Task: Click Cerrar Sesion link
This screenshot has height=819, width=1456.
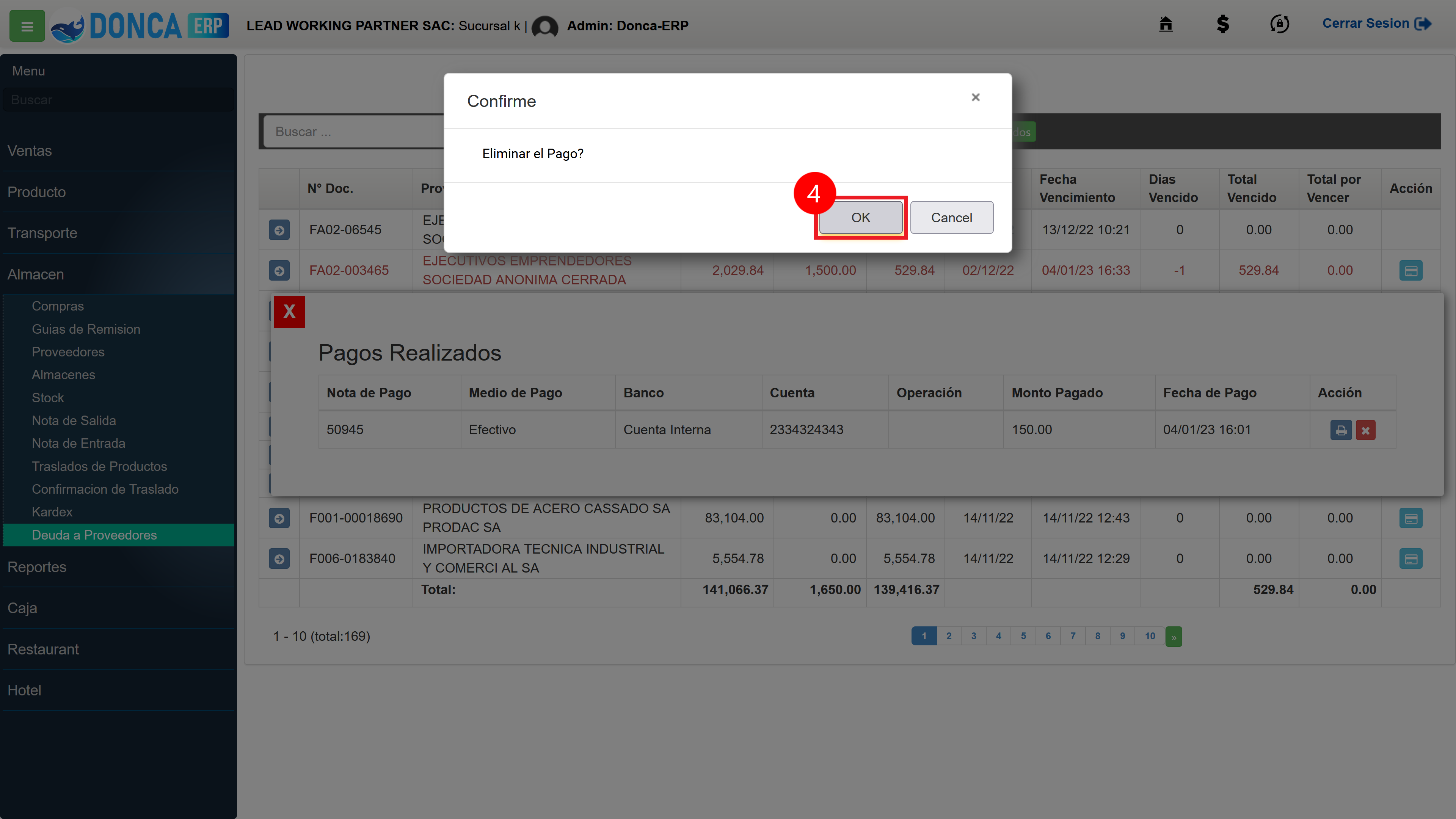Action: tap(1376, 24)
